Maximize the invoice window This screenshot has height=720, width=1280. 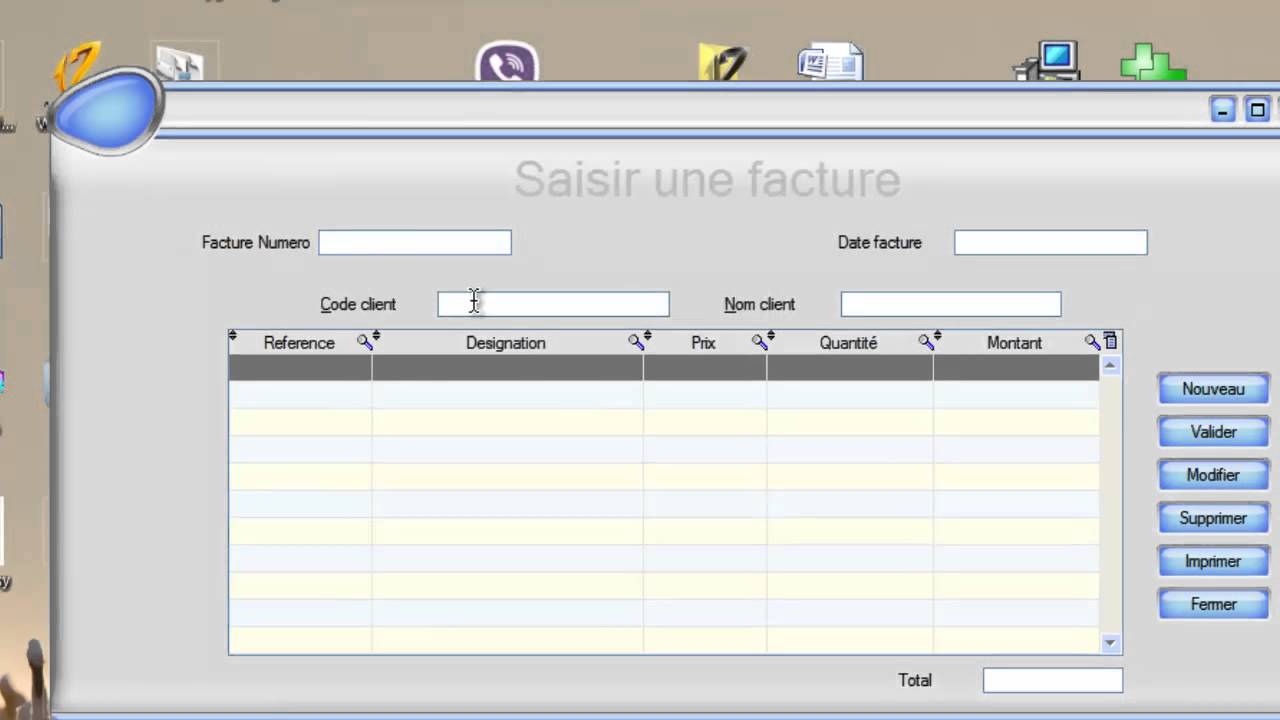(1258, 110)
